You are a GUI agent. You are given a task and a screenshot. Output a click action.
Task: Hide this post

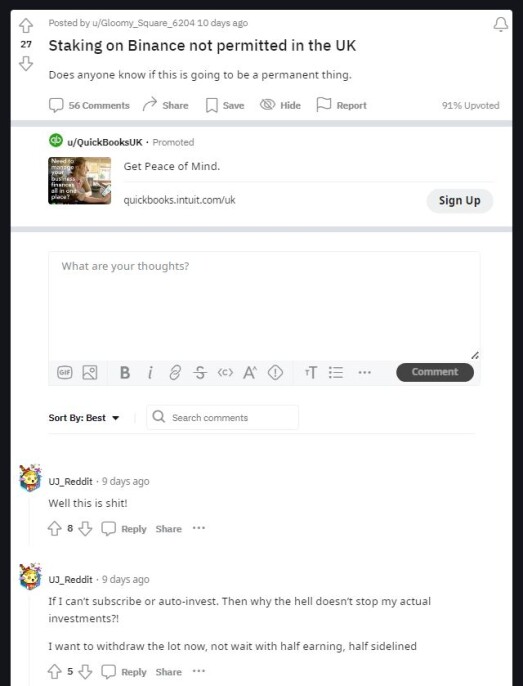pos(281,105)
